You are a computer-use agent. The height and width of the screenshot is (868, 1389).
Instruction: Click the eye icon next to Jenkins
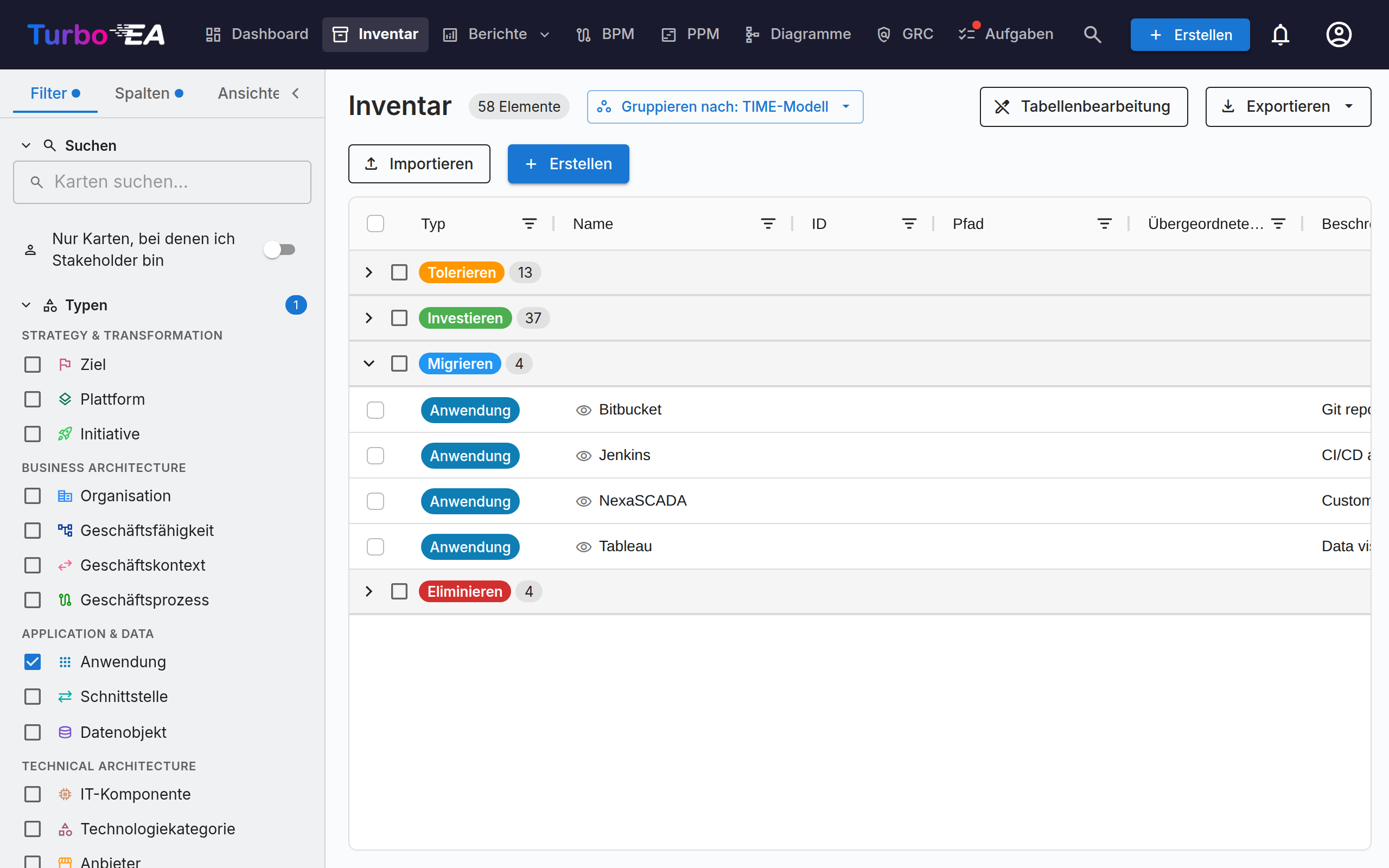pos(583,456)
